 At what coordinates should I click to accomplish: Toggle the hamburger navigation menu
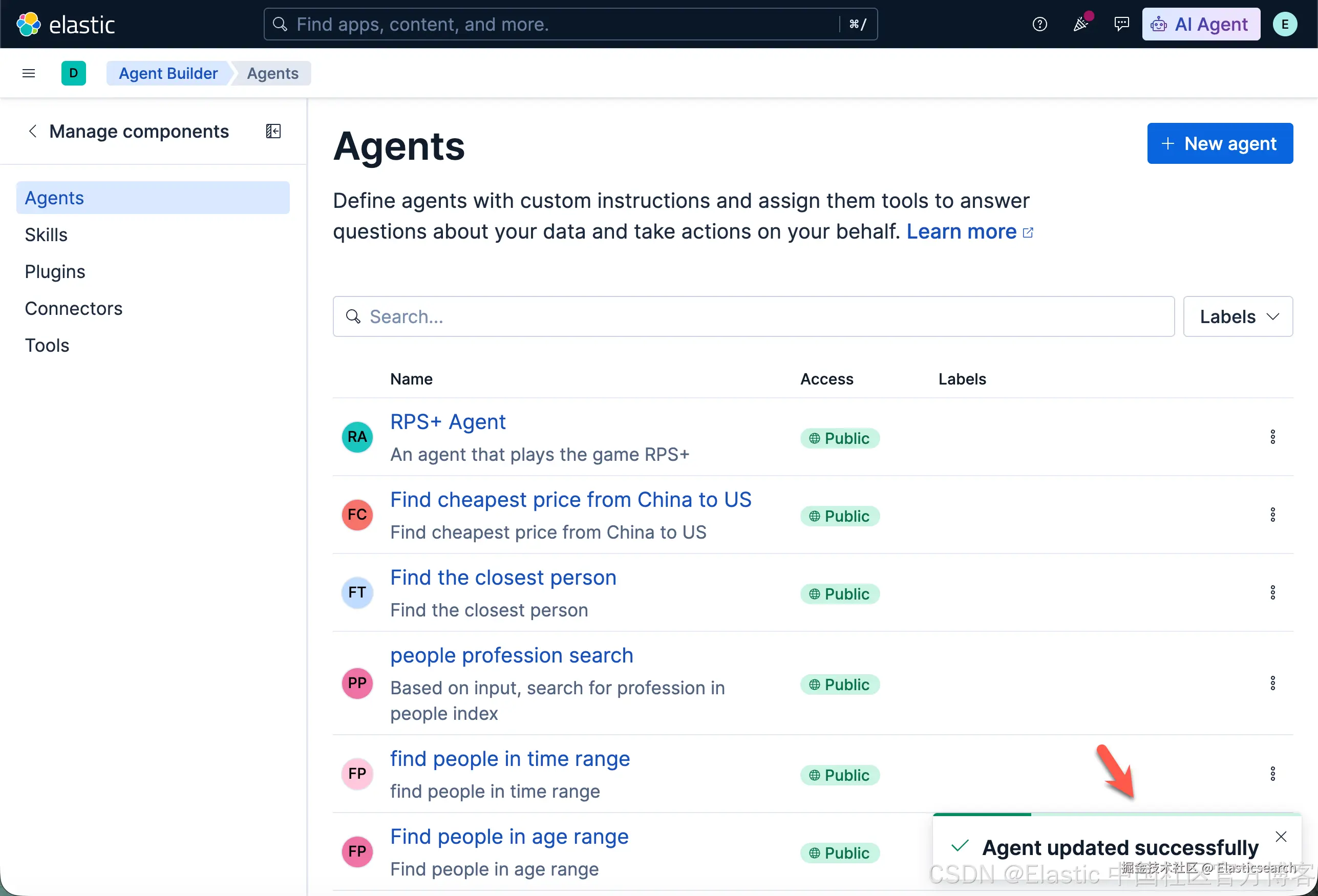click(x=29, y=73)
